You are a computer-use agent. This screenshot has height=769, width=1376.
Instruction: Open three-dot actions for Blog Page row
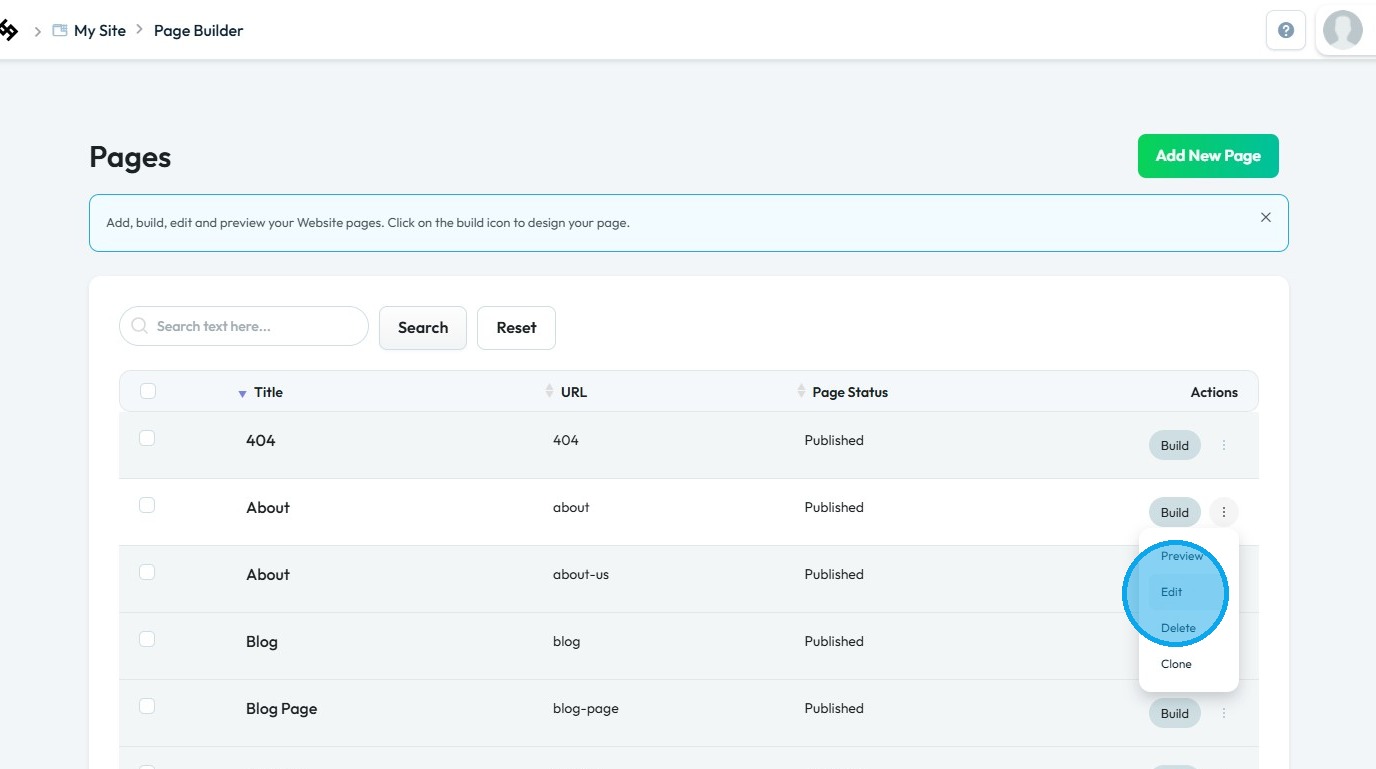click(x=1224, y=713)
